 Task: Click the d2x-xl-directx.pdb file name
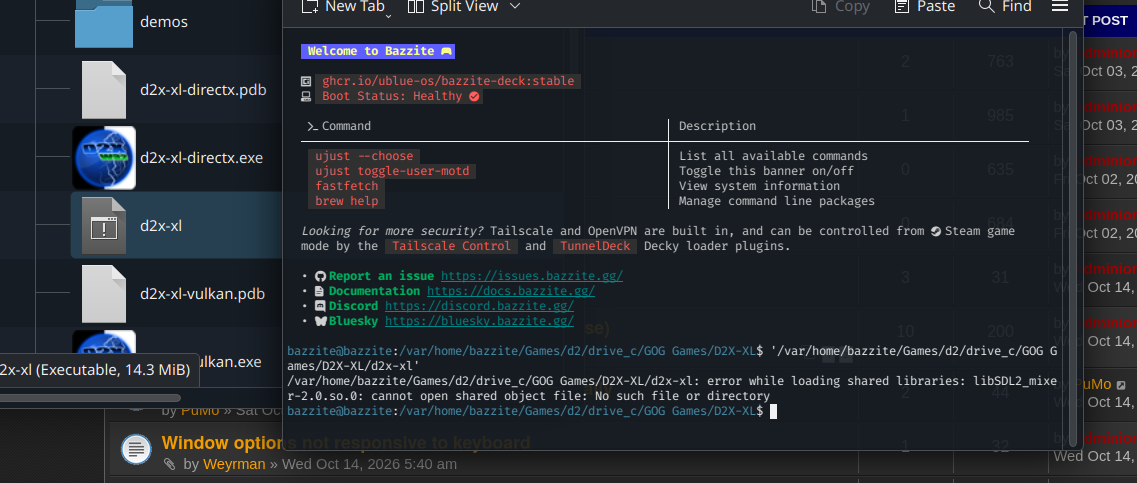click(x=203, y=91)
